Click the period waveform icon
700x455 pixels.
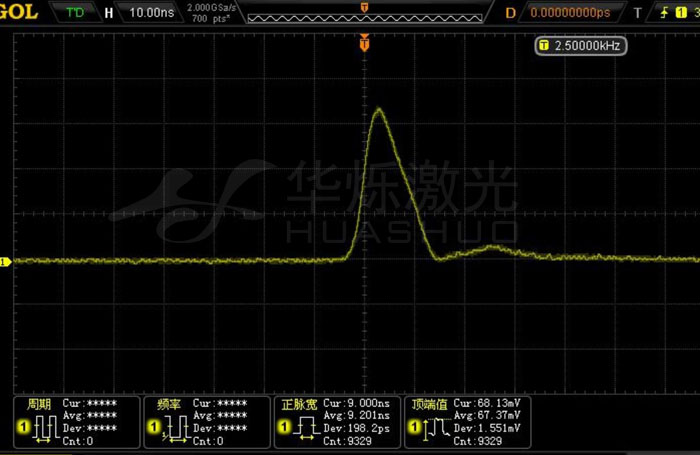45,429
